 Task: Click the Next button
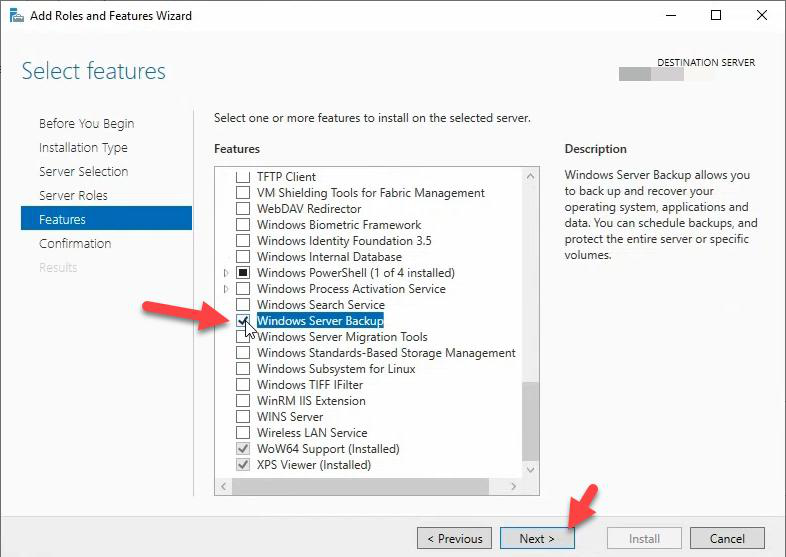[x=537, y=538]
